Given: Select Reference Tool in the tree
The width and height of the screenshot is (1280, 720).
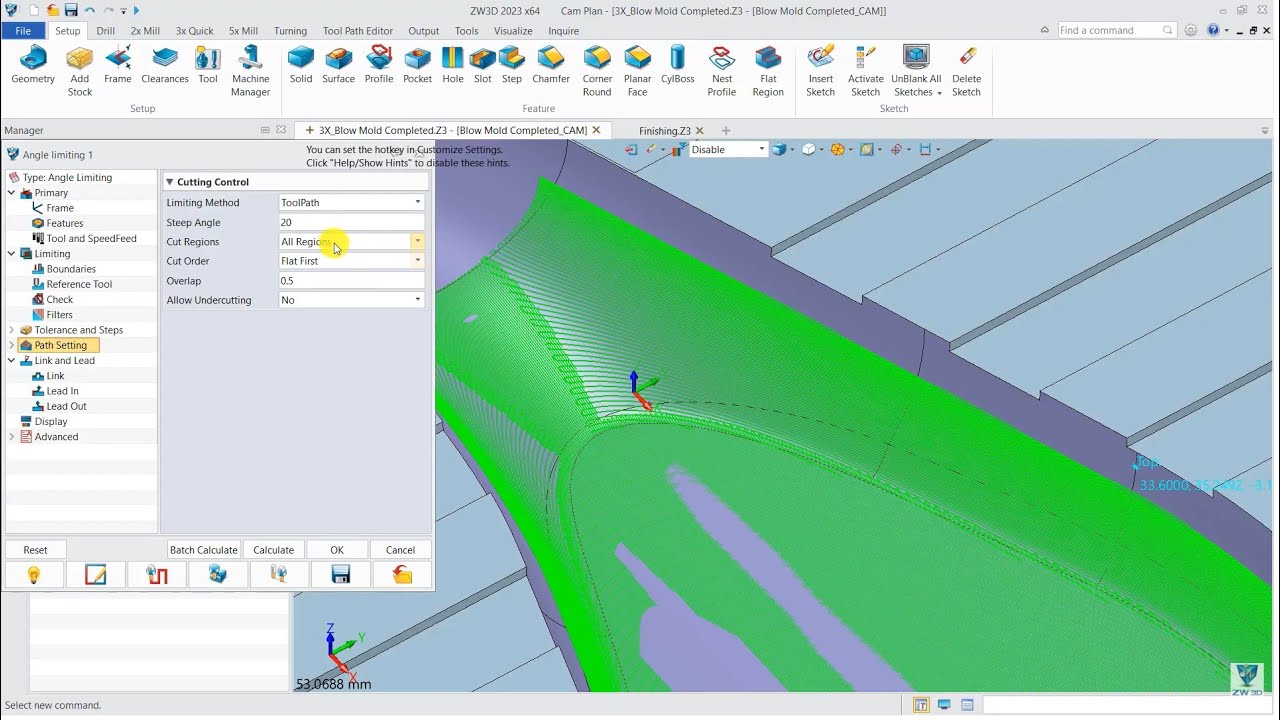Looking at the screenshot, I should click(79, 284).
